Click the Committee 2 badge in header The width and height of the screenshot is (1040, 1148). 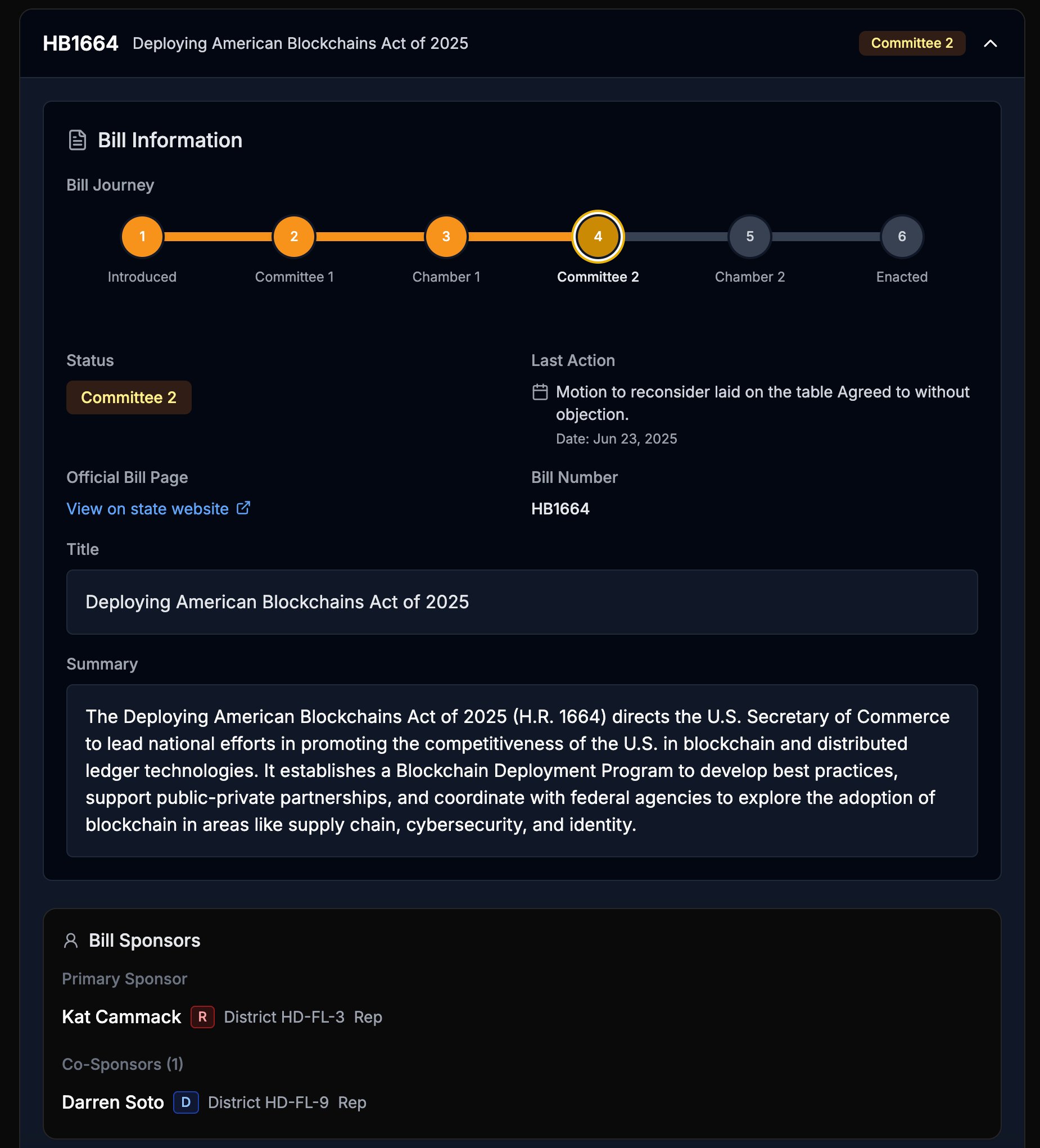pos(911,44)
